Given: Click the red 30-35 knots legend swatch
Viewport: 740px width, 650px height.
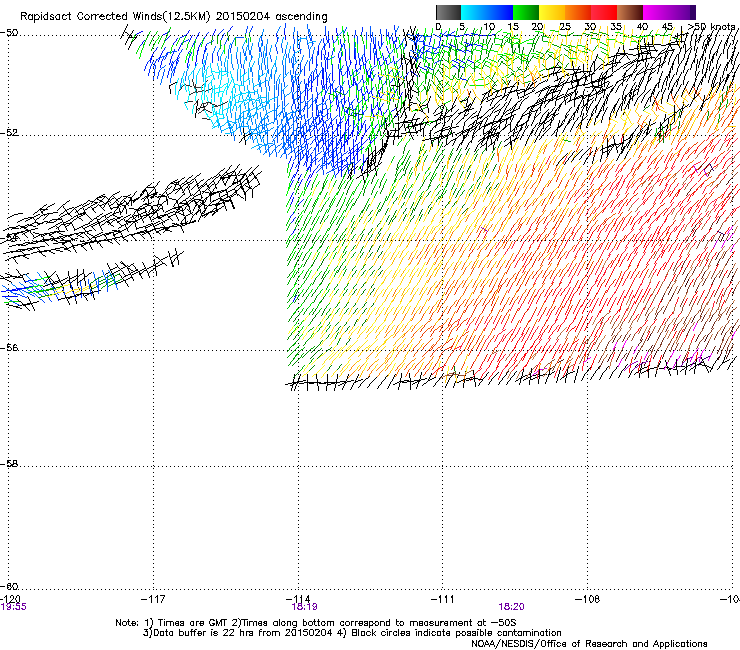Looking at the screenshot, I should (604, 12).
